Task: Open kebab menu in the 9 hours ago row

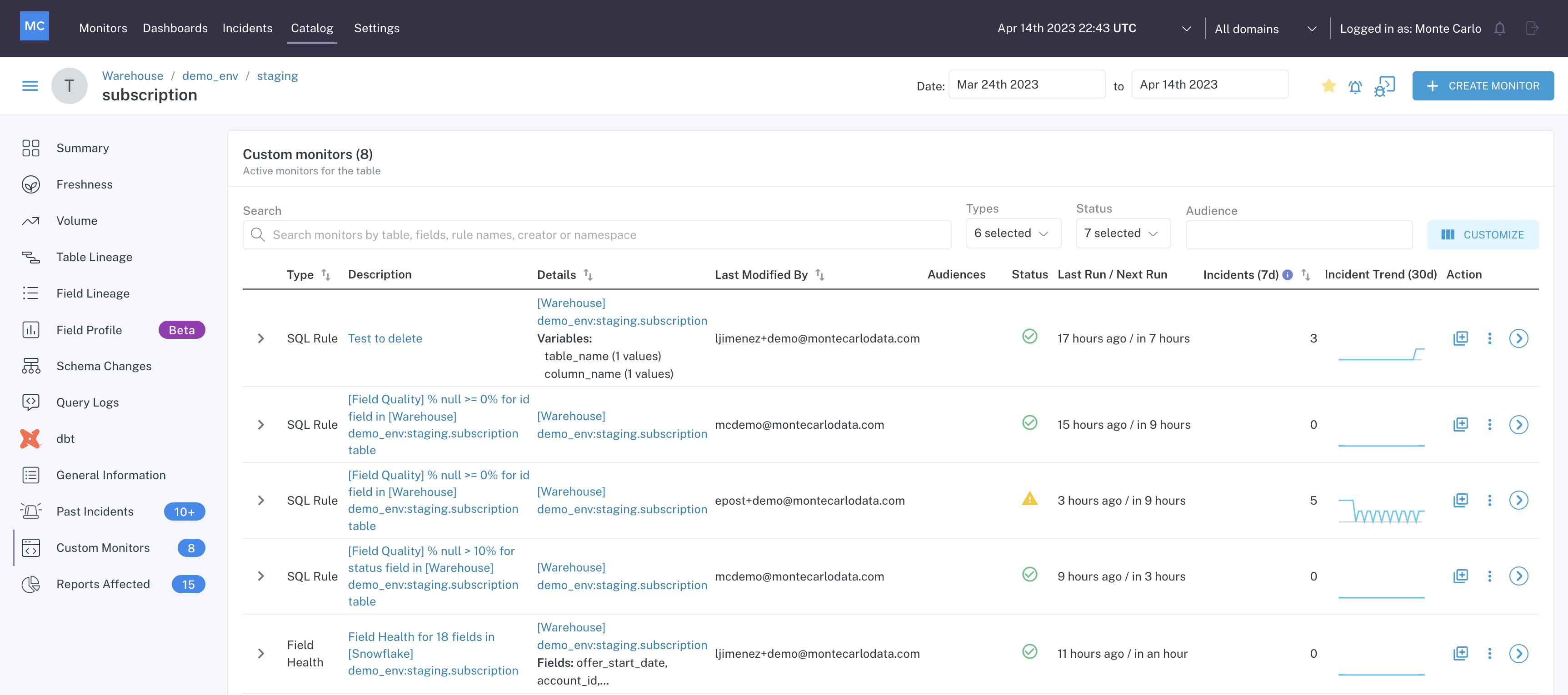Action: (x=1489, y=576)
